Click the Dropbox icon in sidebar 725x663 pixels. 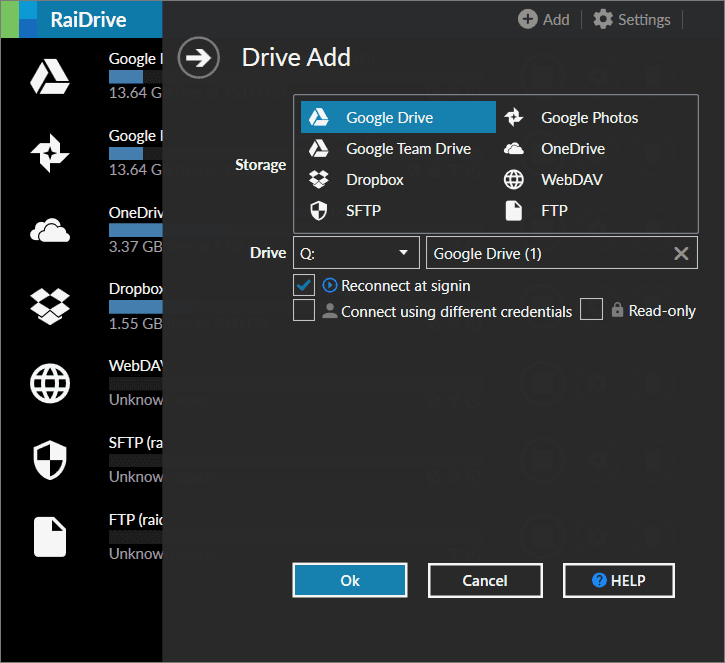[49, 307]
